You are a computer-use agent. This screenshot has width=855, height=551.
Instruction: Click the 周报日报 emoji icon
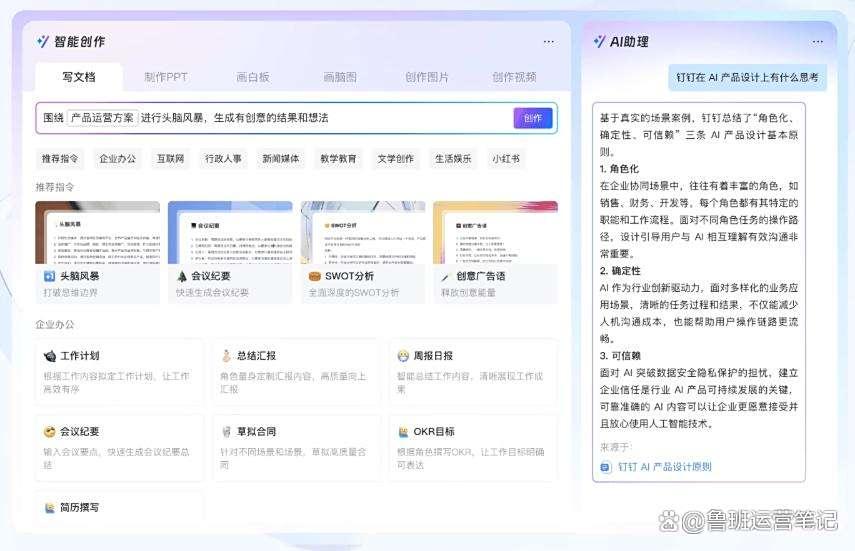pyautogui.click(x=403, y=356)
